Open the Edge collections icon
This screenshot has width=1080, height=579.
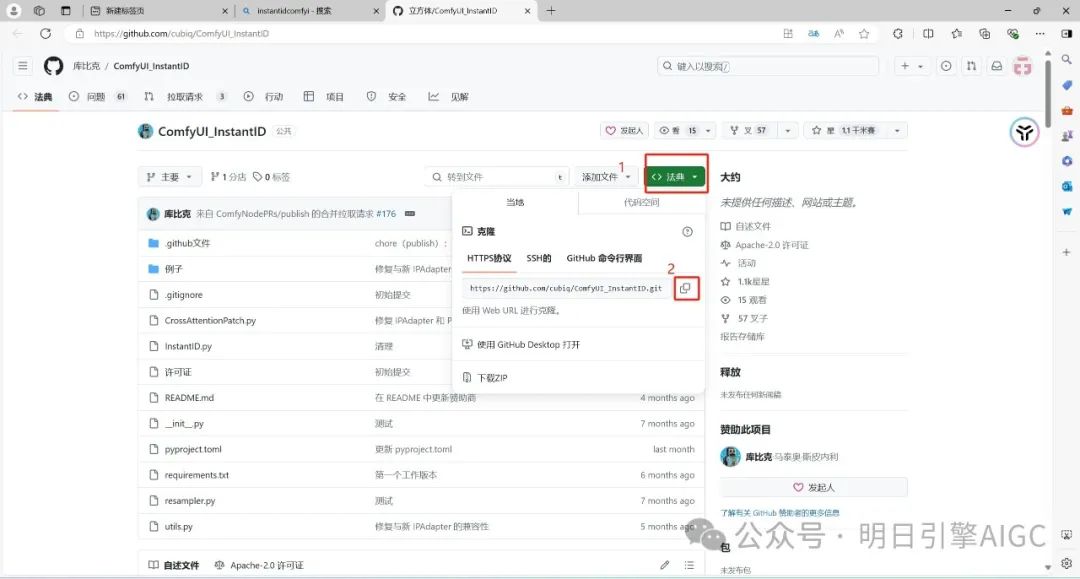coord(984,33)
